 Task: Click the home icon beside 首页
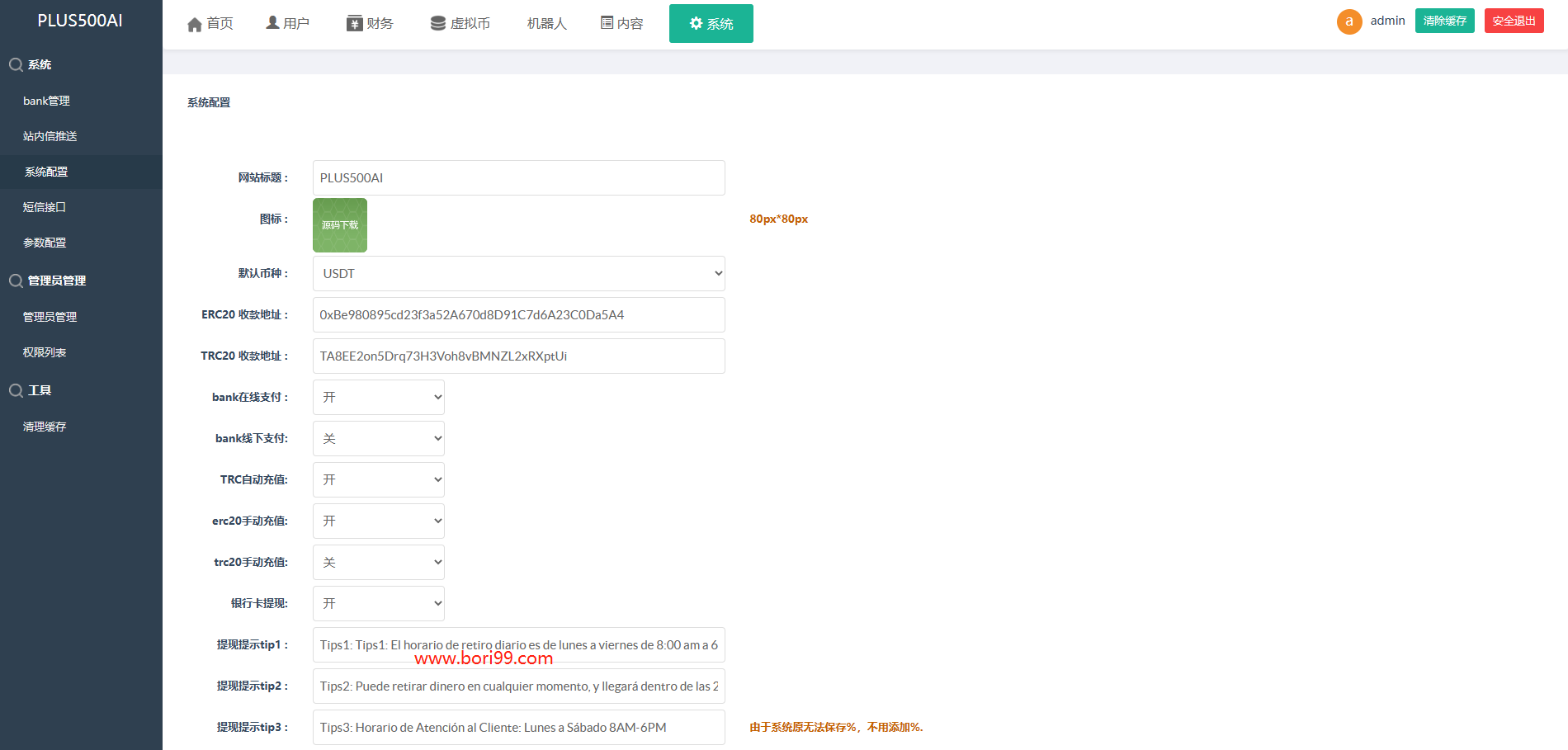[x=195, y=24]
